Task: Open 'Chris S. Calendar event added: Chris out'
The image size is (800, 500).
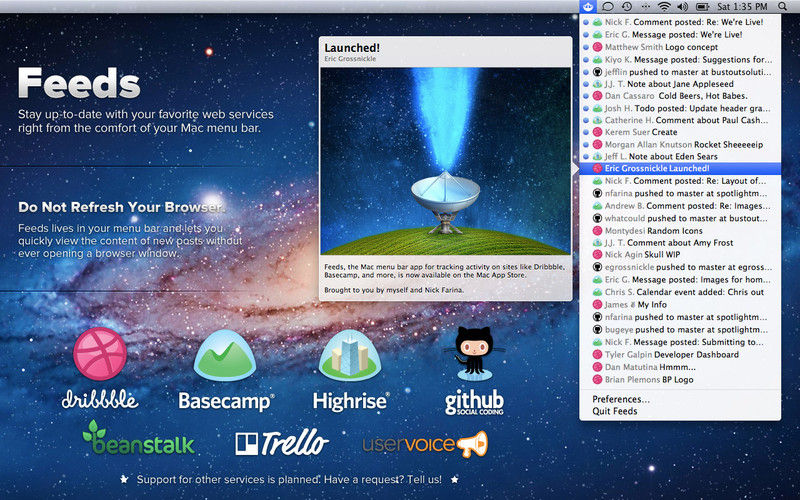Action: 680,292
